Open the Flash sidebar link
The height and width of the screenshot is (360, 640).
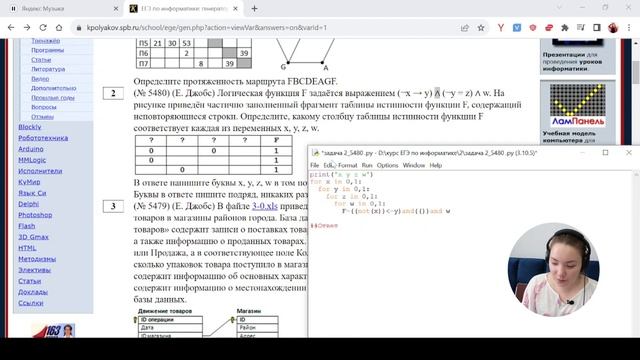point(27,226)
